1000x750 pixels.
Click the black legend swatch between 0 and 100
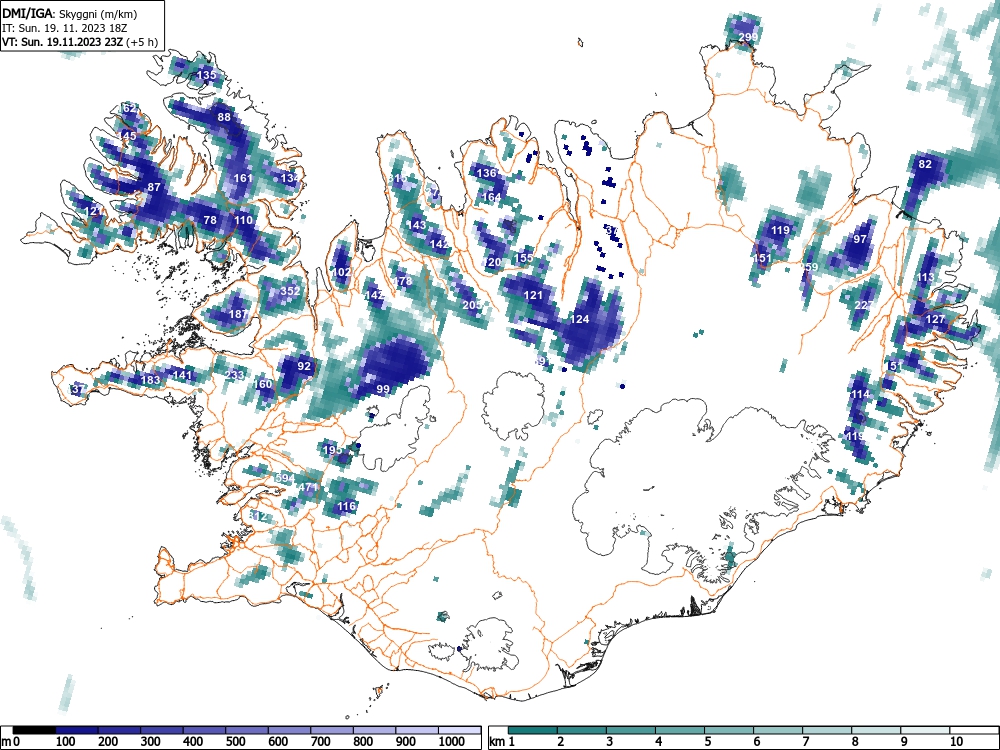[x=34, y=730]
